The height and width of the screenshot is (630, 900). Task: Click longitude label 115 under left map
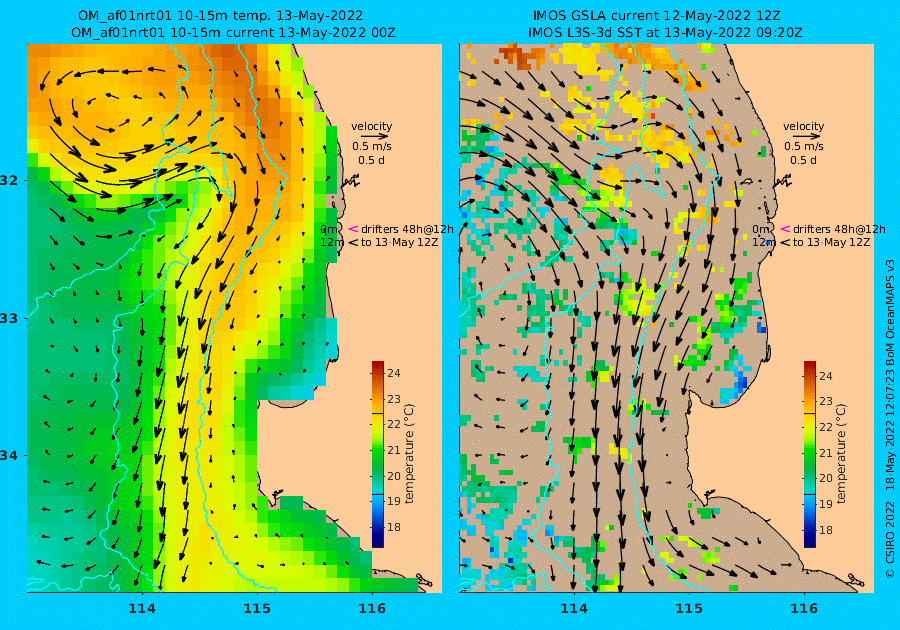point(257,608)
